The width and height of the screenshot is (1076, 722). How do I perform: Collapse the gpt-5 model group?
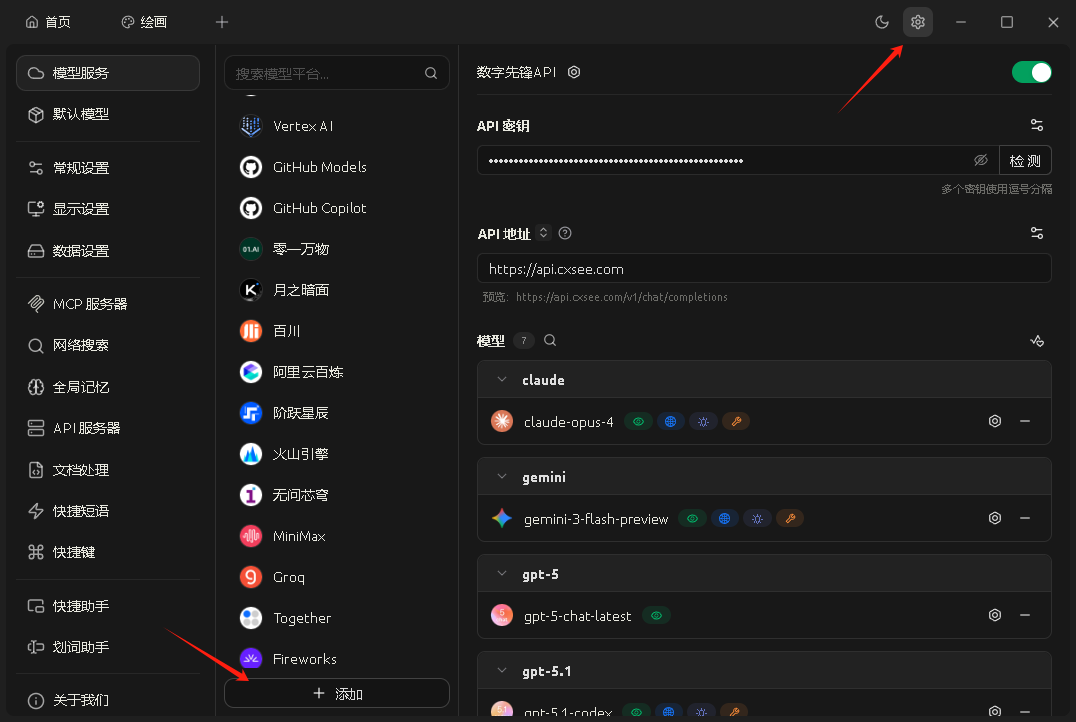502,574
